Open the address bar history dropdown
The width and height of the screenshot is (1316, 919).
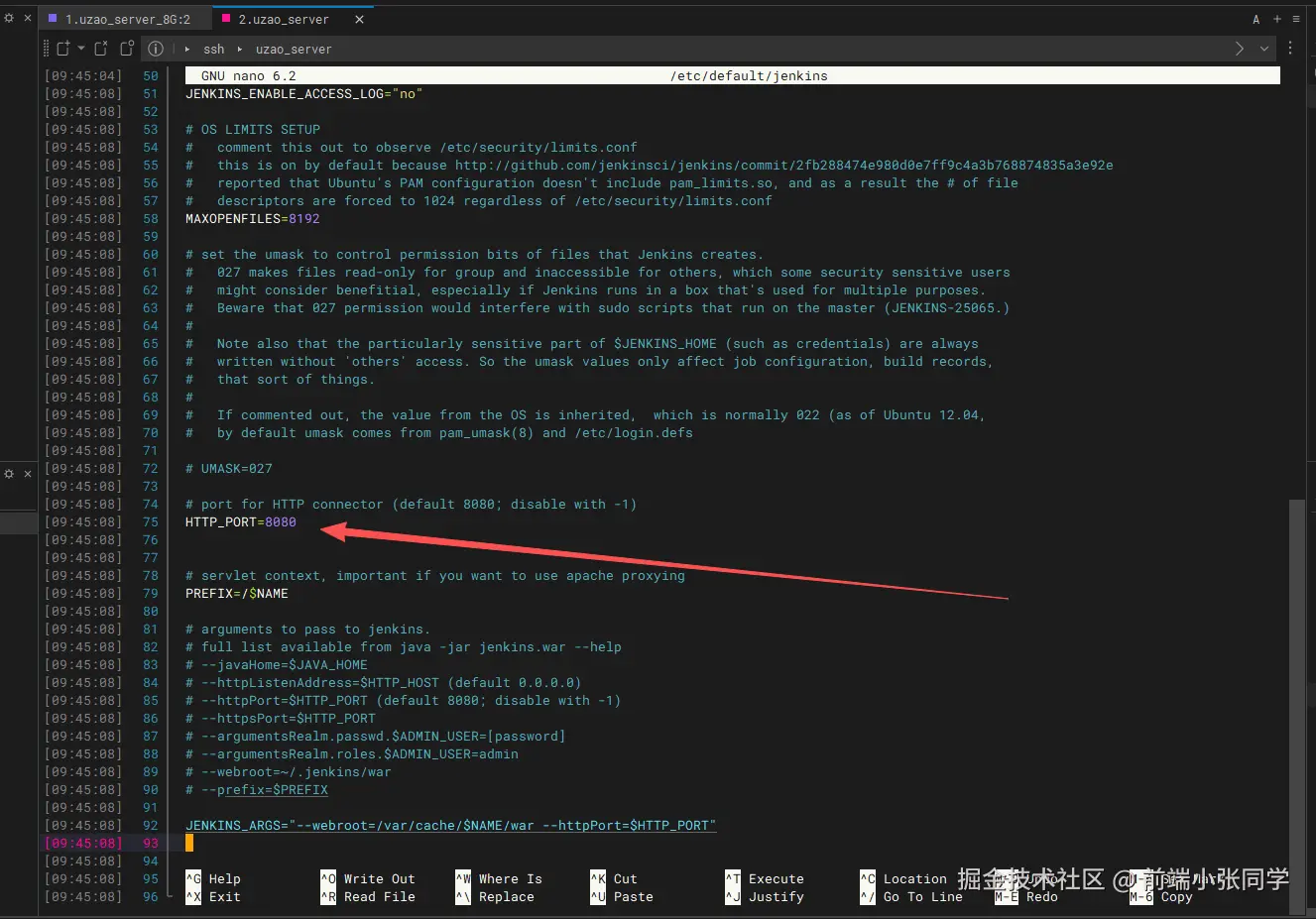1264,49
